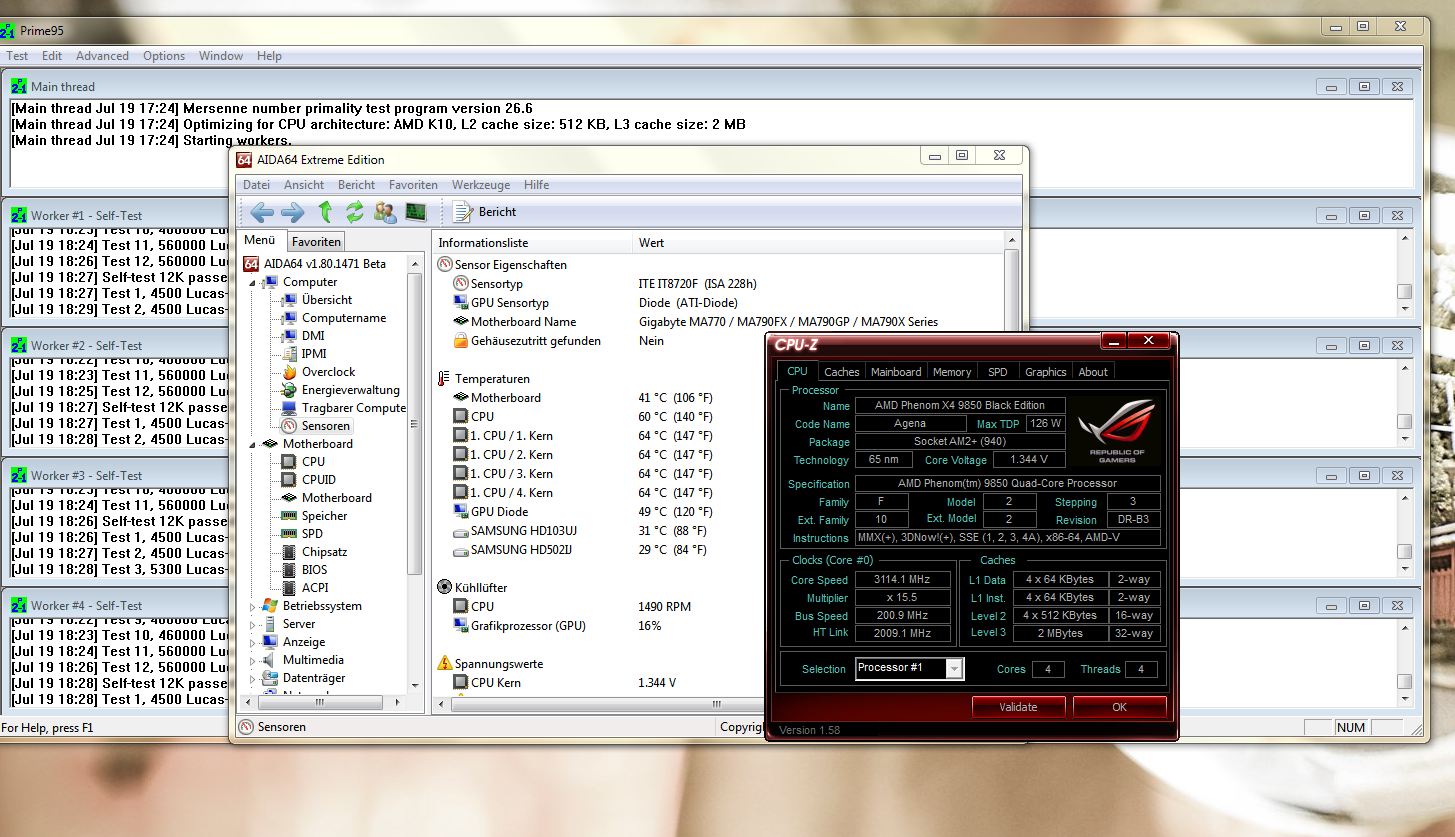Switch to the Menü tab in AIDA64
Viewport: 1455px width, 837px height.
point(259,240)
